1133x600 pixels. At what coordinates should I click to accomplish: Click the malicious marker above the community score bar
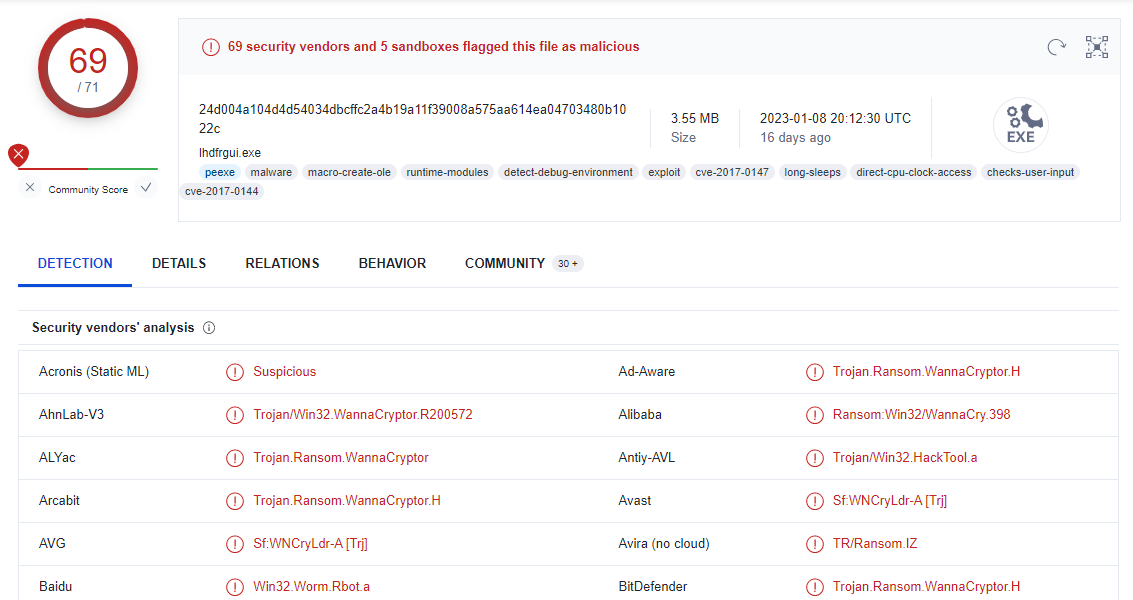click(x=18, y=154)
